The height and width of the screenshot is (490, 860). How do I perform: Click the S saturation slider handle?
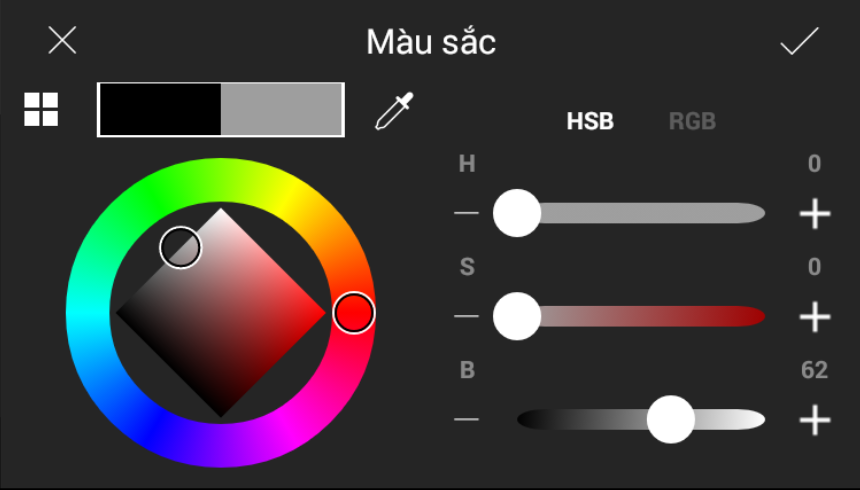click(517, 317)
